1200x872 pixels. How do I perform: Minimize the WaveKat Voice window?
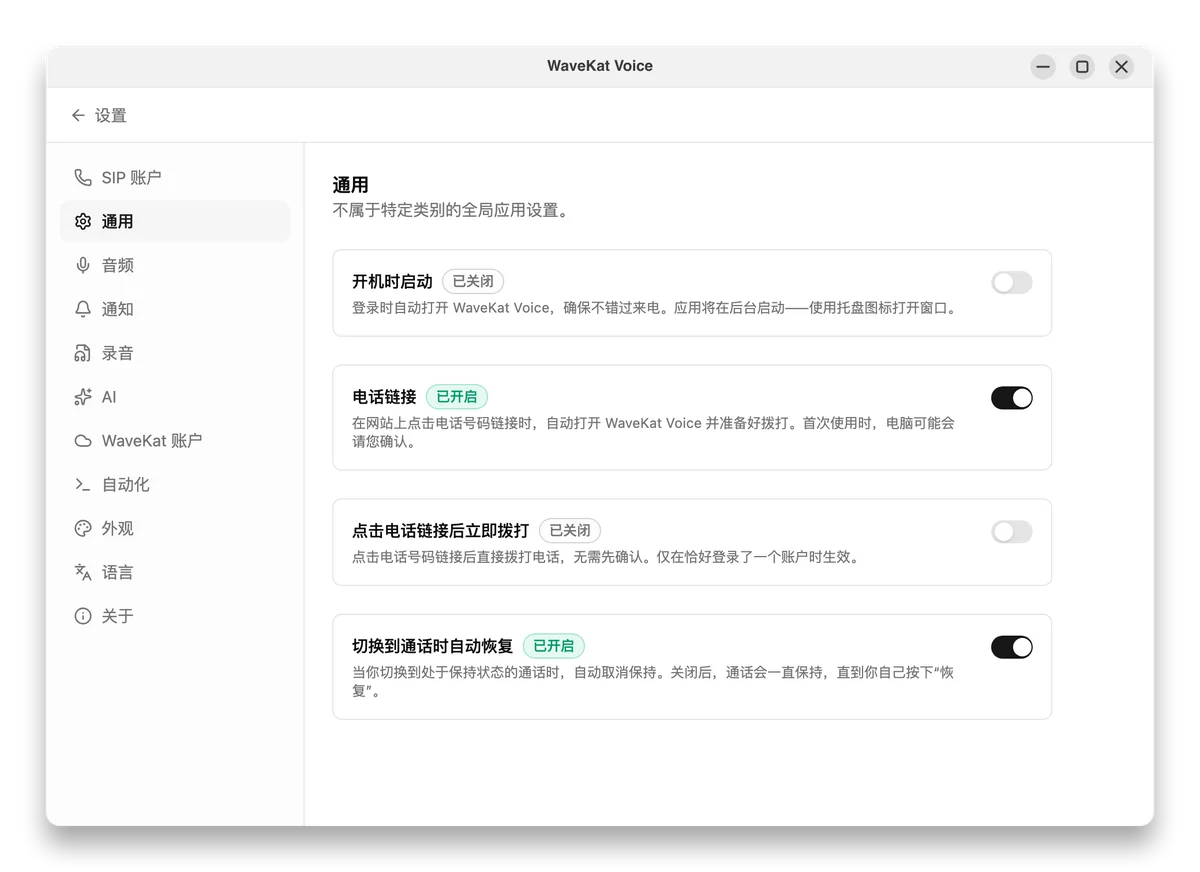1043,67
